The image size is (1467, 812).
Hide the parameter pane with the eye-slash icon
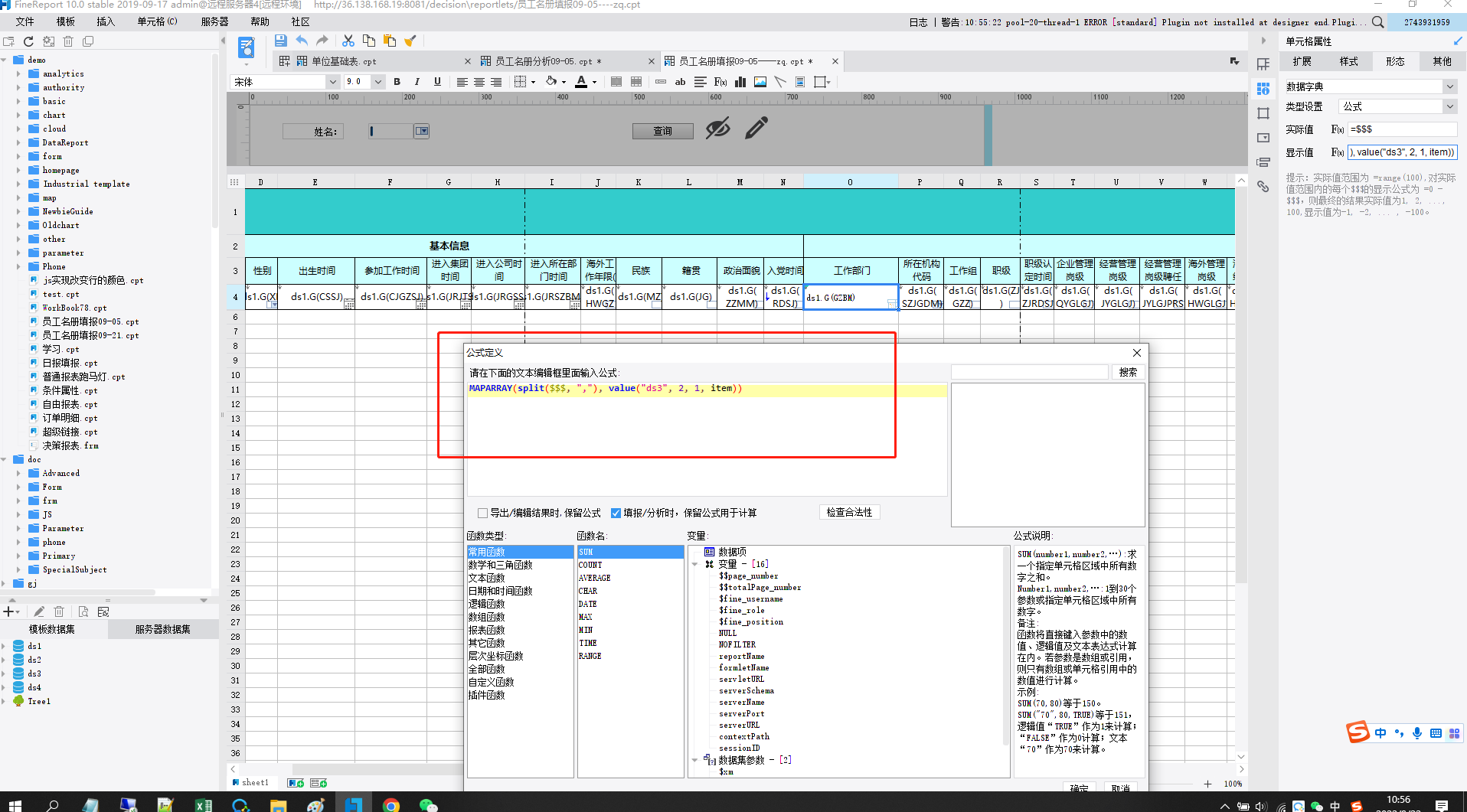click(x=717, y=129)
